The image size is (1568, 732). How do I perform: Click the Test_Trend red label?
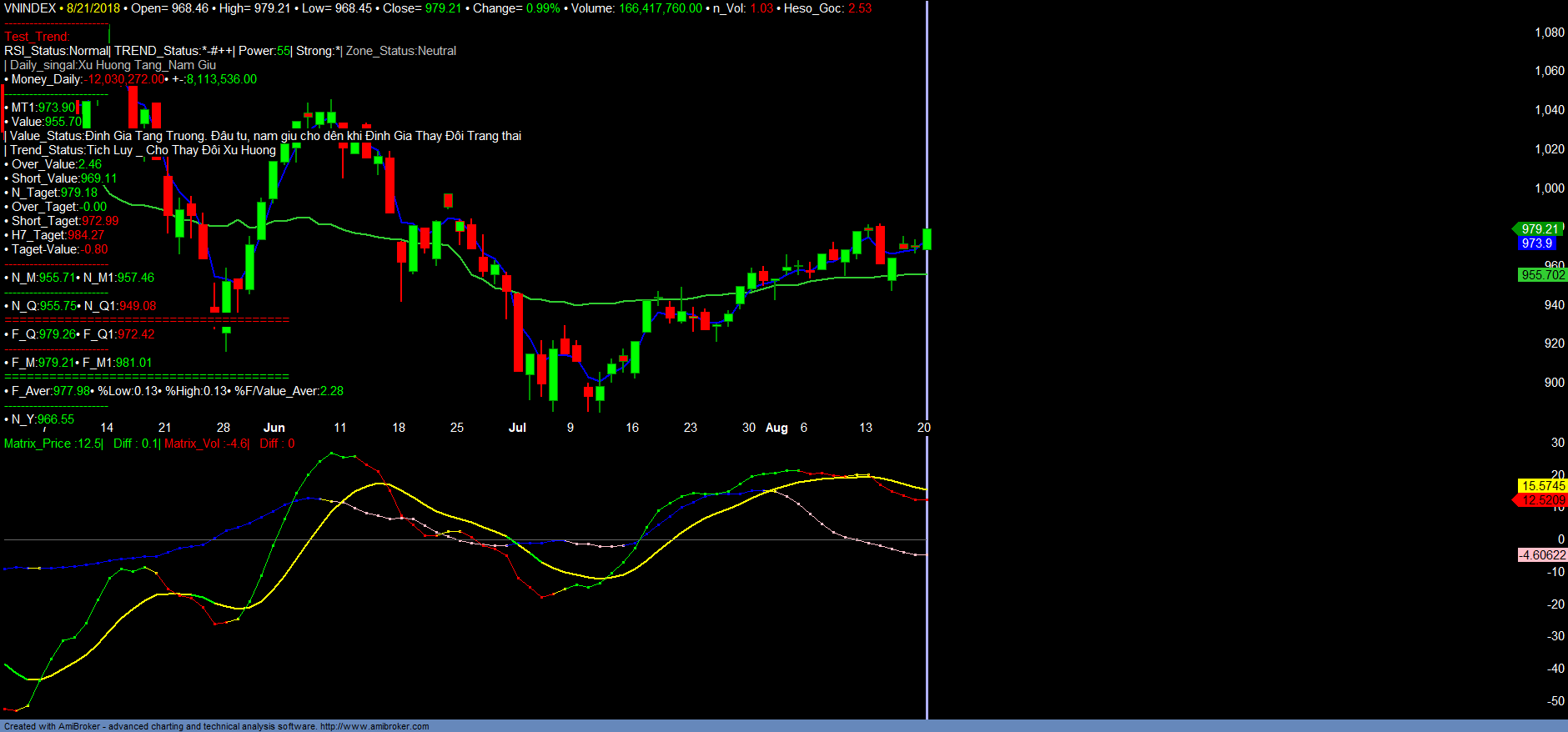point(37,37)
